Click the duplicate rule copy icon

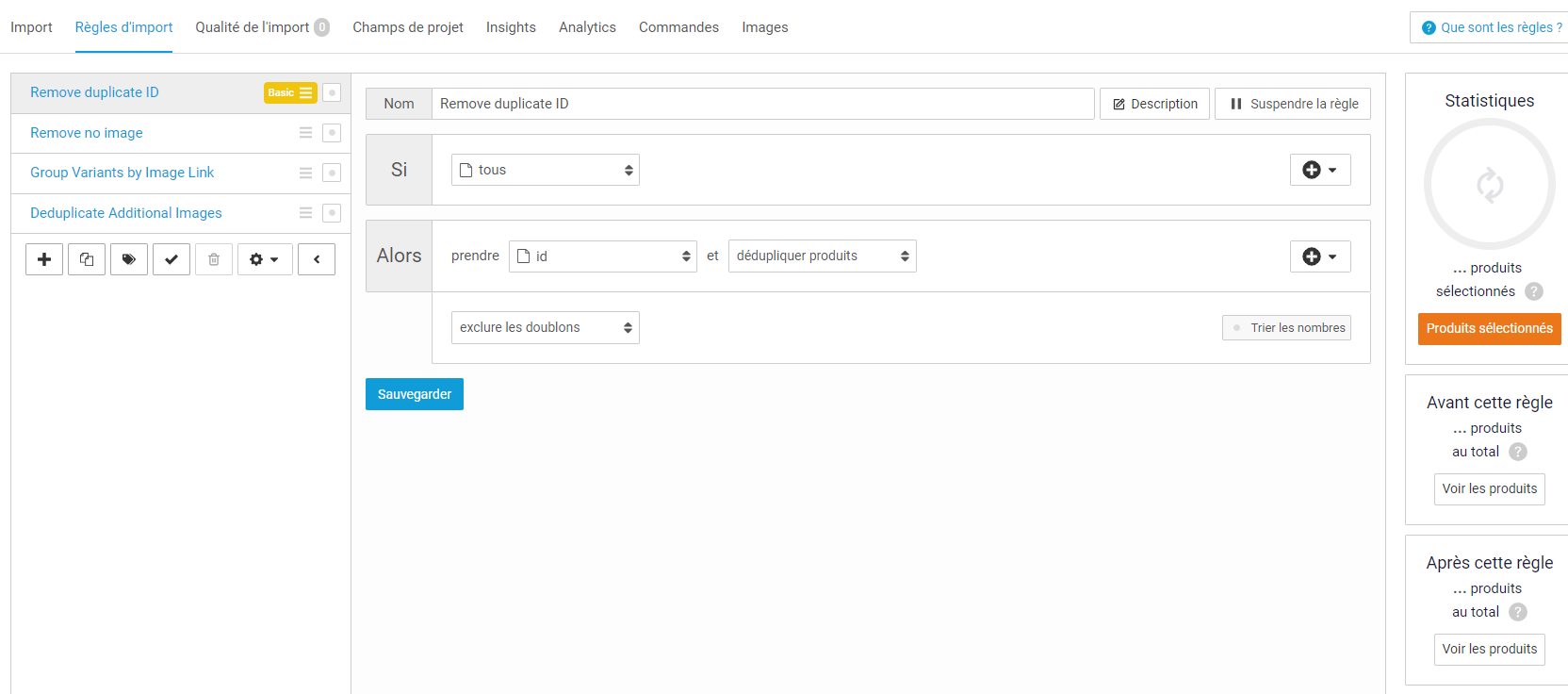coord(87,259)
